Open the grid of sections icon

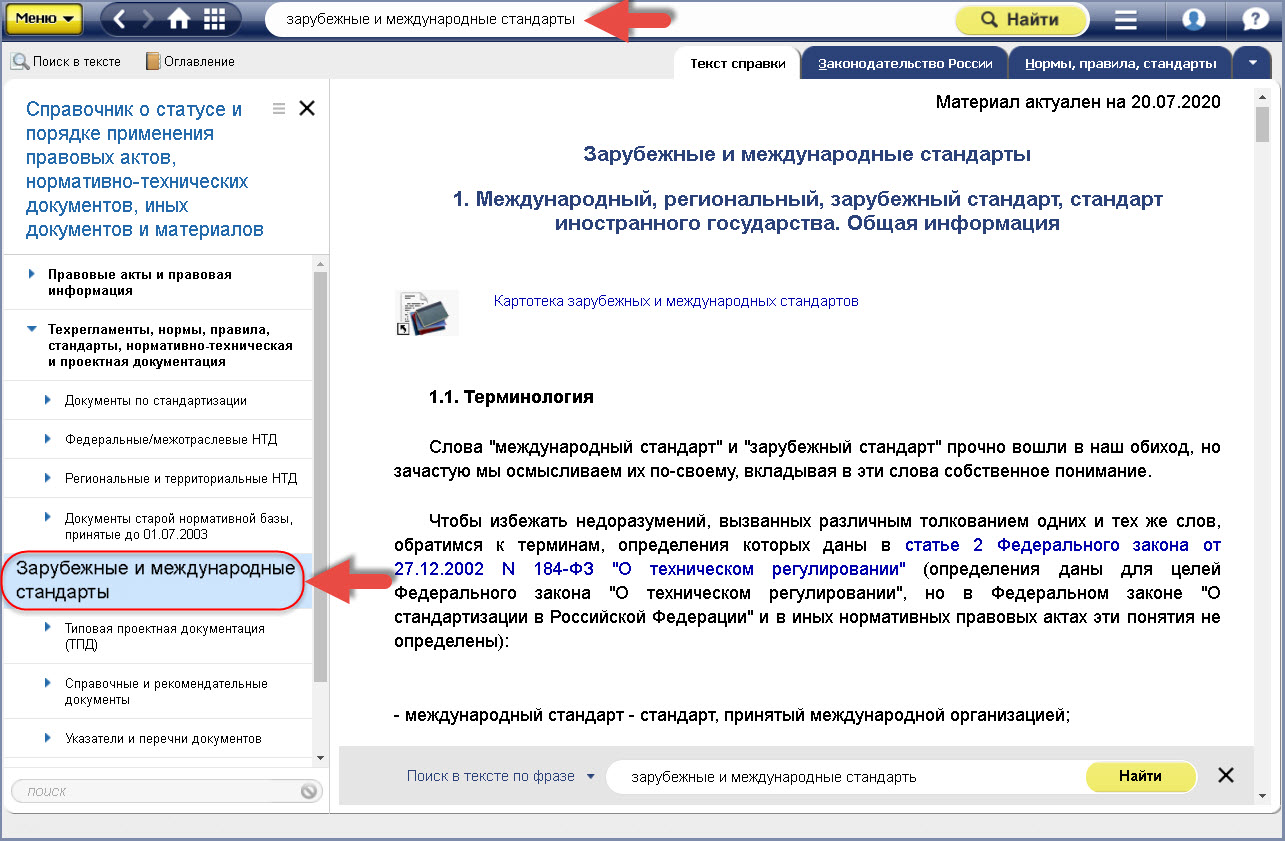[213, 19]
